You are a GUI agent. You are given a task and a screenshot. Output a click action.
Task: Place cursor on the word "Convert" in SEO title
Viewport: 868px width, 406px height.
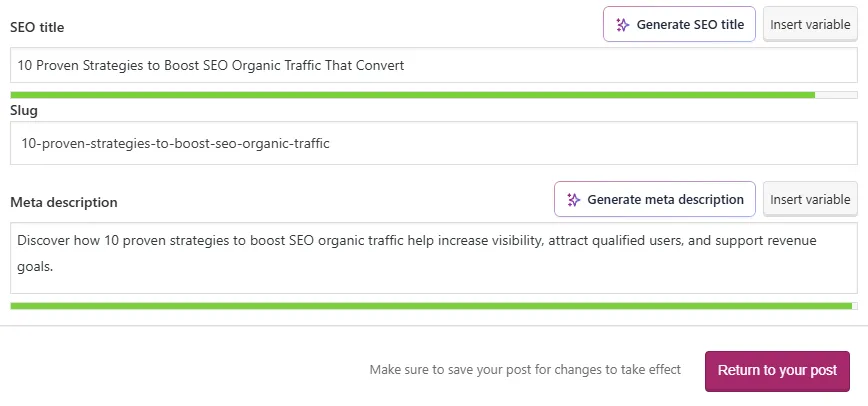(x=380, y=66)
